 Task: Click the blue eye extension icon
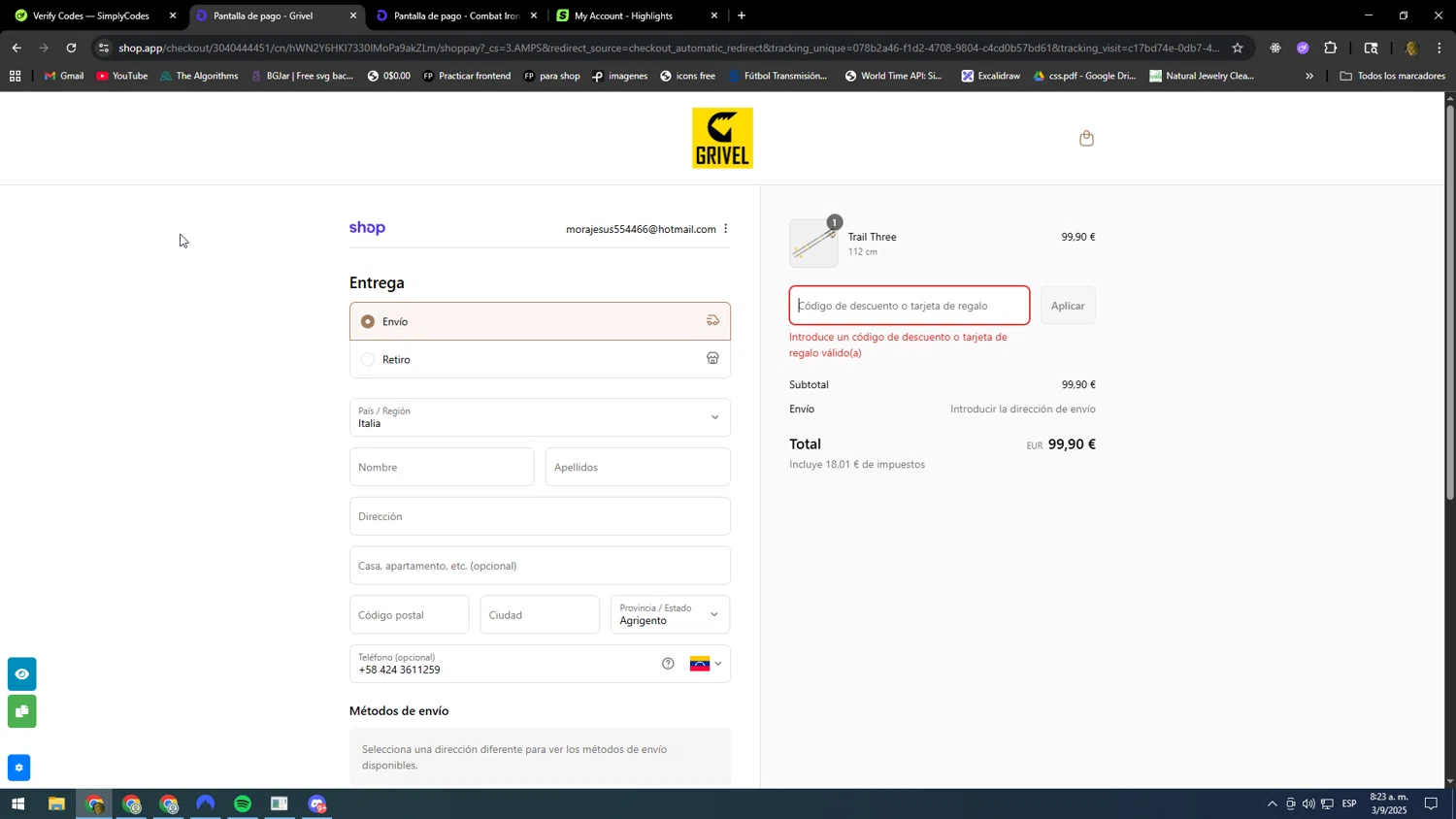click(21, 673)
